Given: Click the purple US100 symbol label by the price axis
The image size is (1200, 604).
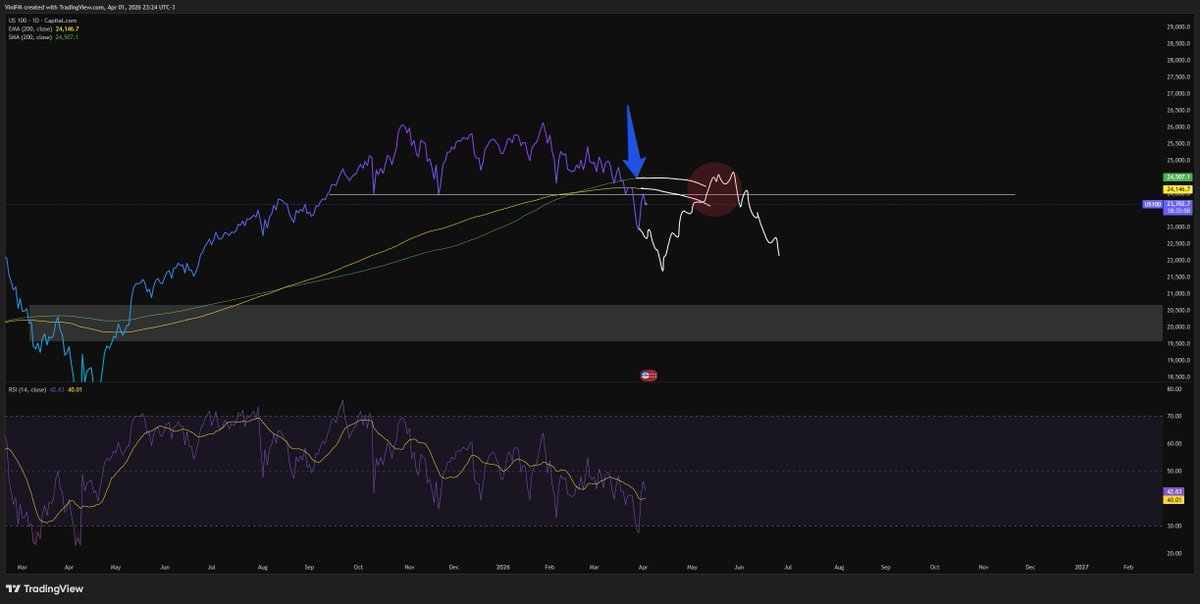Looking at the screenshot, I should [x=1151, y=204].
